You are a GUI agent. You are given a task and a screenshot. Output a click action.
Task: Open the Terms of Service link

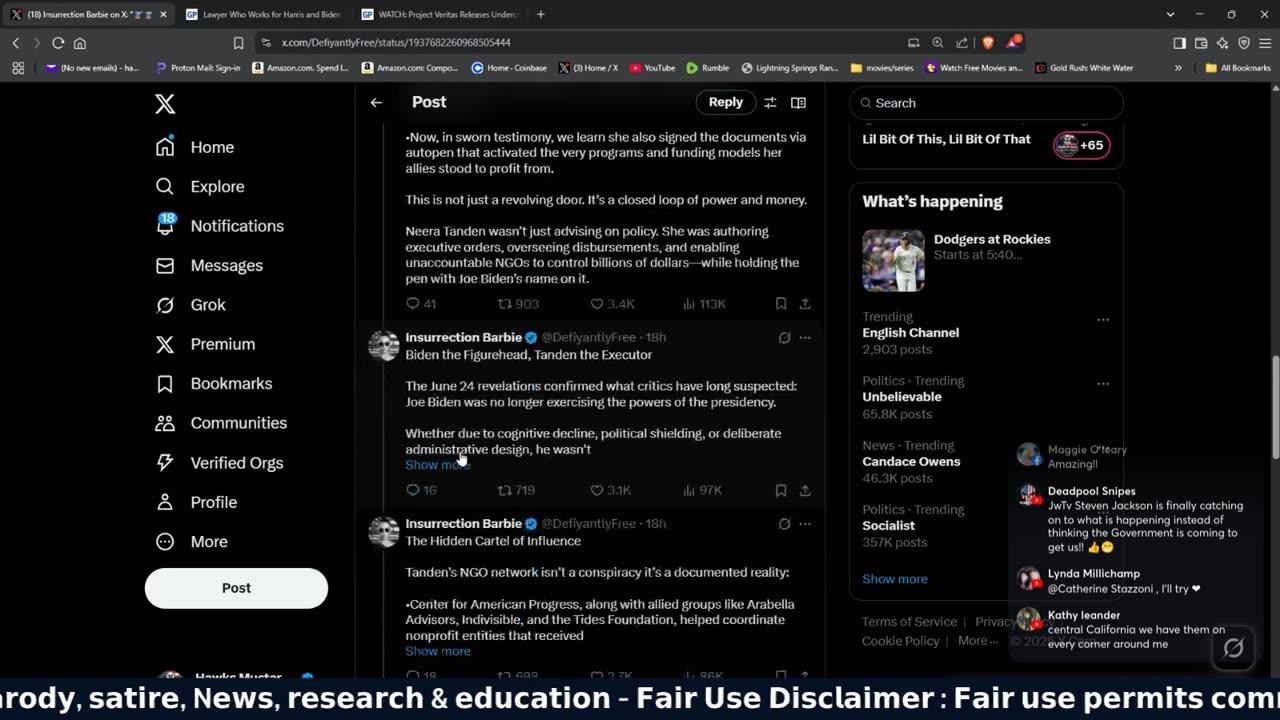click(x=909, y=622)
